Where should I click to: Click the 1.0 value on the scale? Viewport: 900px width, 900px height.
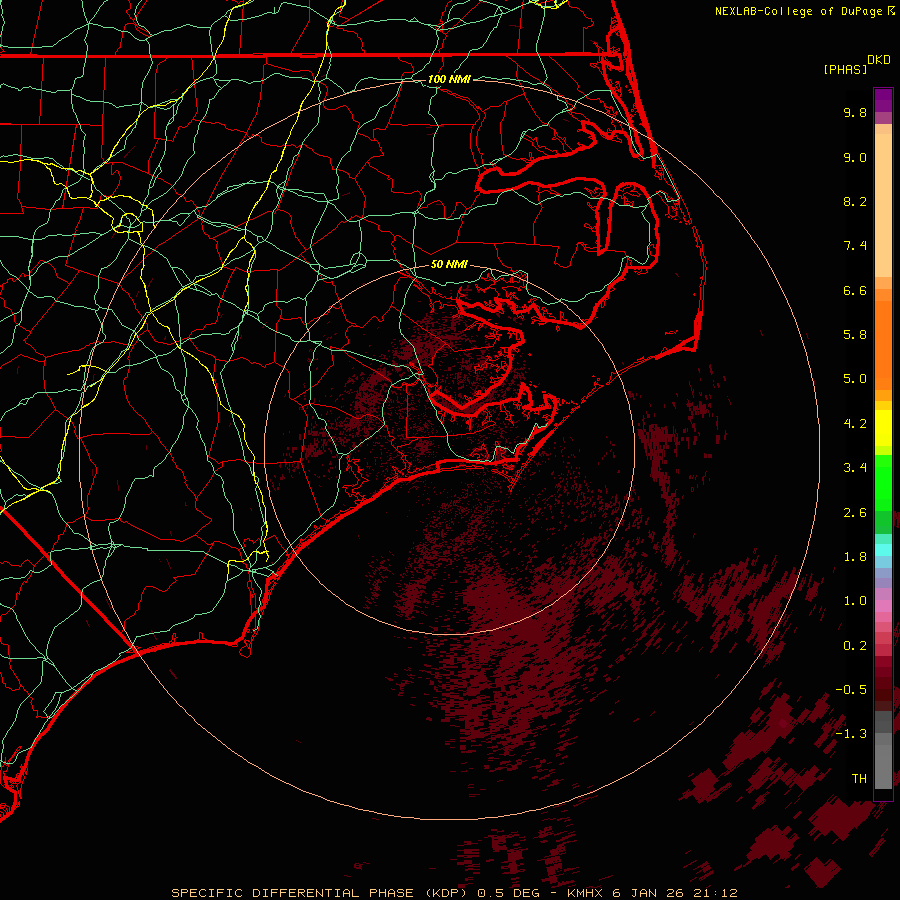pos(855,601)
